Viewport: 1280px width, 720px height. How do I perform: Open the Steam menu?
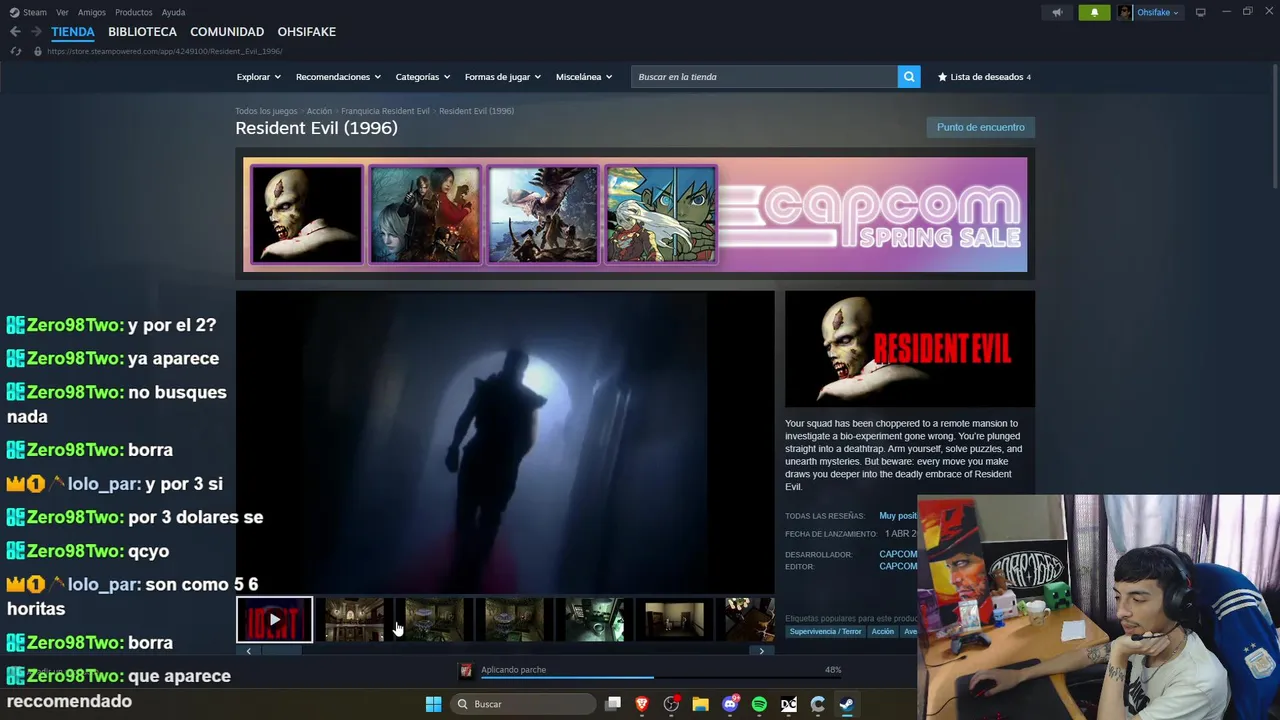point(35,12)
